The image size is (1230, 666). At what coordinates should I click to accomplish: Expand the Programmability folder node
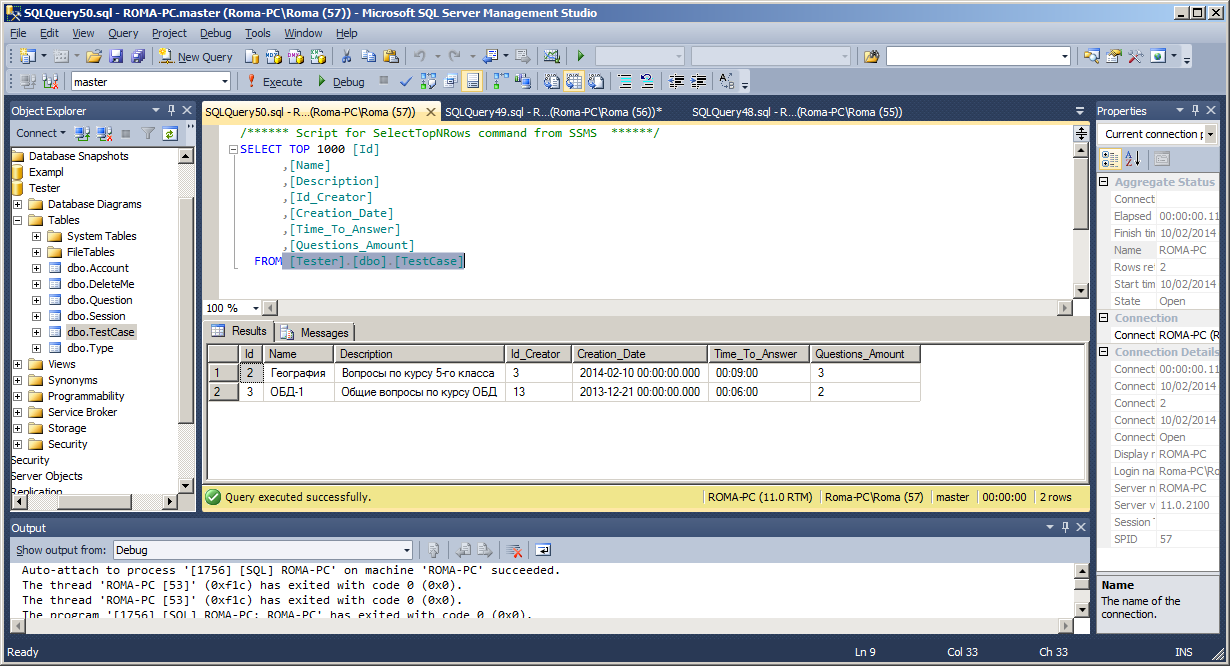click(x=18, y=396)
